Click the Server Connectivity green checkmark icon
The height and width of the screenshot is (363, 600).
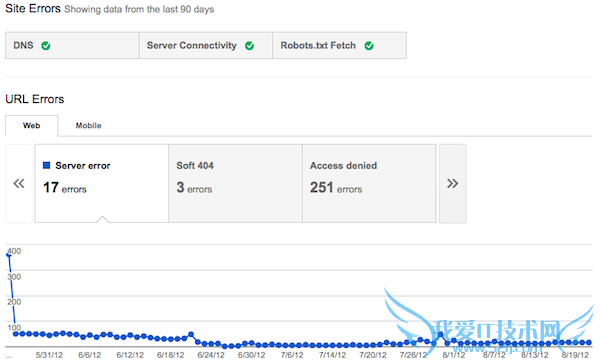click(249, 46)
